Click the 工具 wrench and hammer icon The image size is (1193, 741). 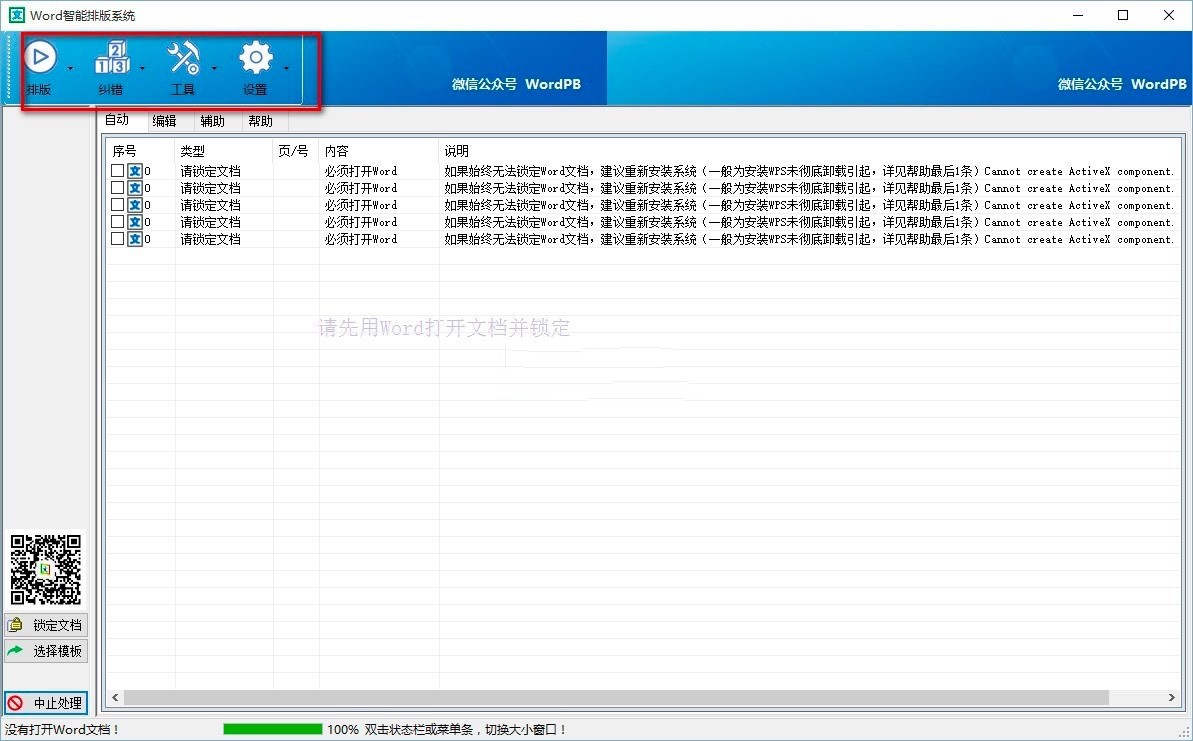pos(183,58)
